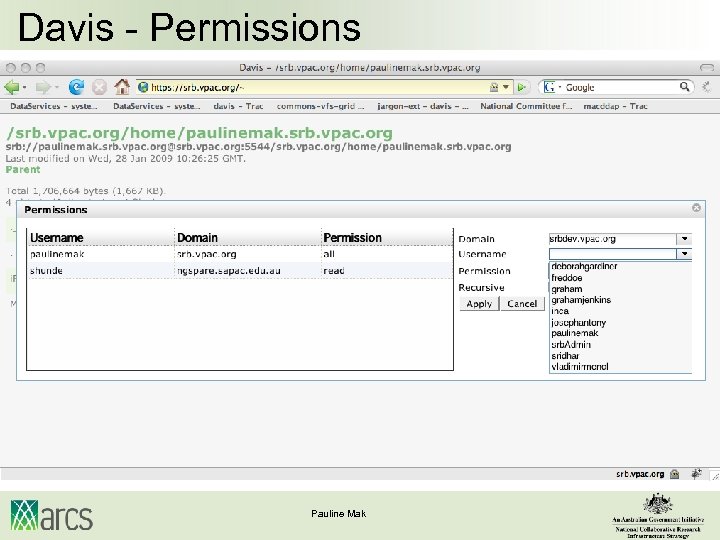Image resolution: width=720 pixels, height=540 pixels.
Task: Select the shunde row in permissions table
Action: (240, 270)
